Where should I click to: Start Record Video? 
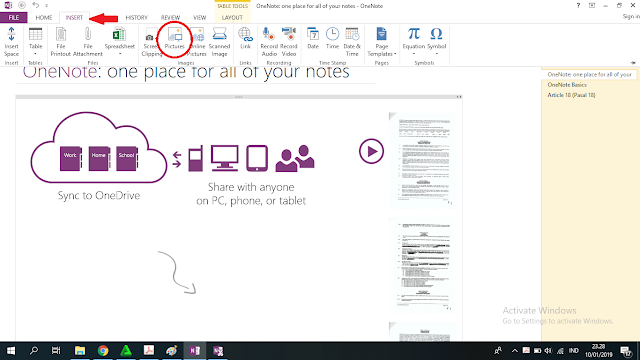289,42
